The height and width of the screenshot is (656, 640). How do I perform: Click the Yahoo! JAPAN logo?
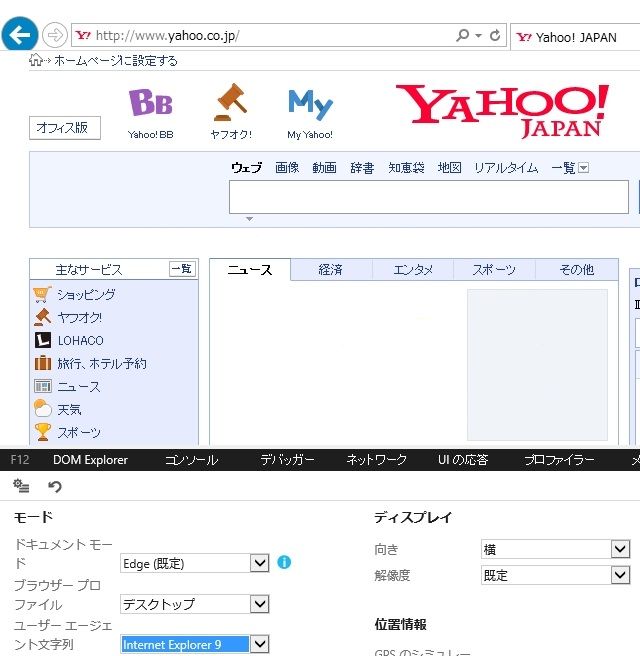502,111
